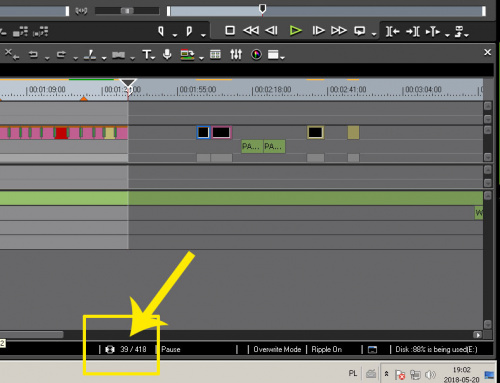Screen dimensions: 500x383
Task: Click the horizontal scrollbar right arrow
Action: pos(478,335)
